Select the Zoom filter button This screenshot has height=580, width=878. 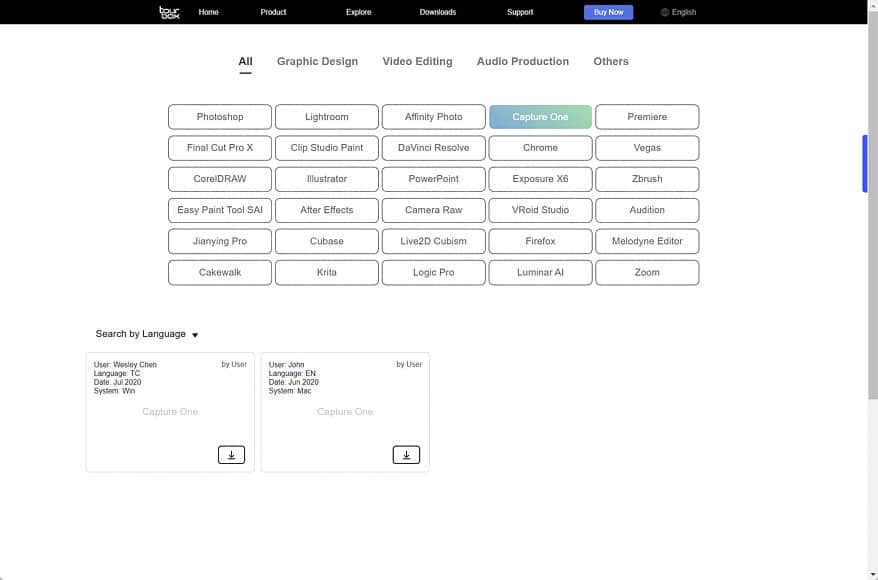pyautogui.click(x=647, y=273)
